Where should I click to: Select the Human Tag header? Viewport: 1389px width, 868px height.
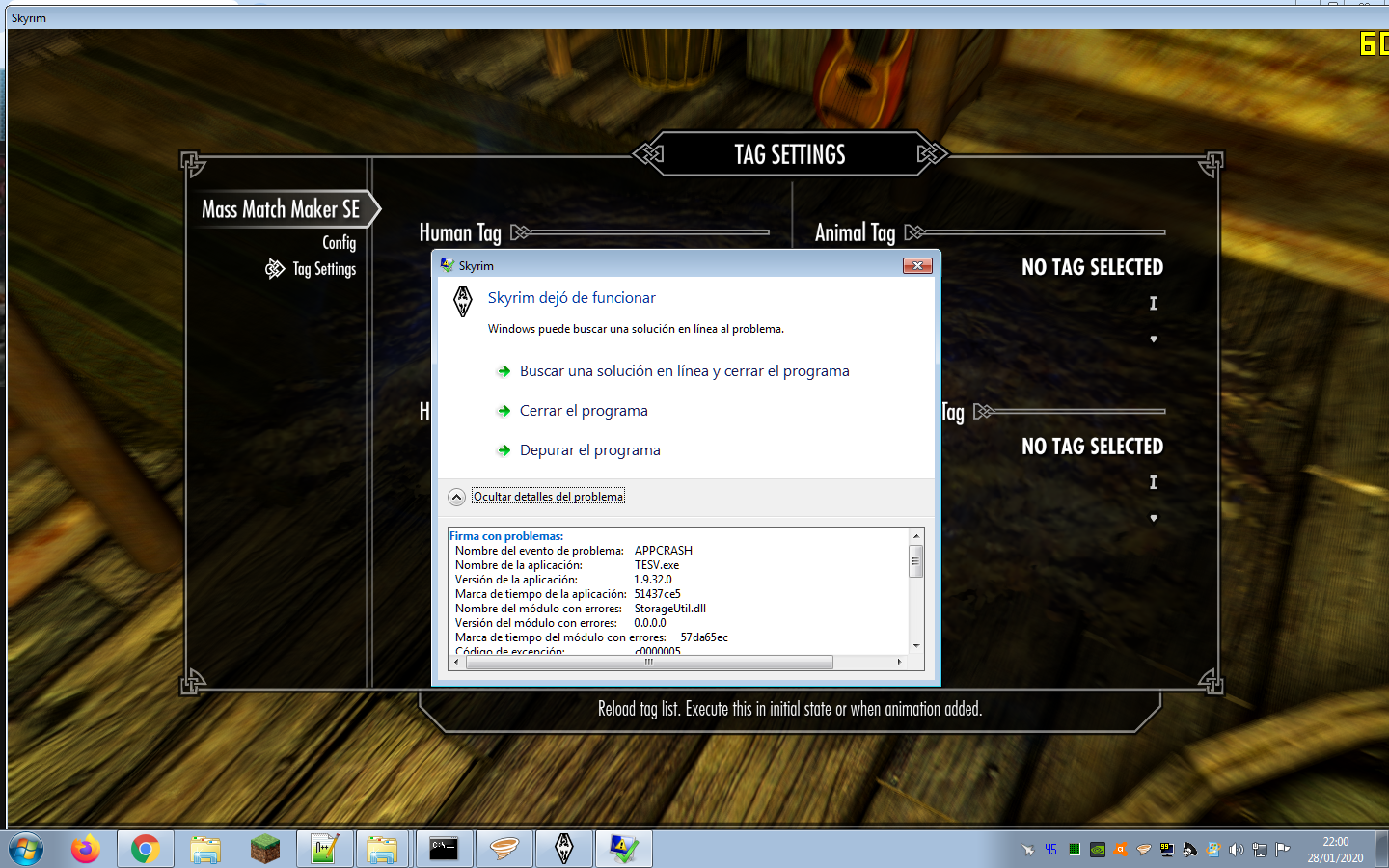point(460,232)
